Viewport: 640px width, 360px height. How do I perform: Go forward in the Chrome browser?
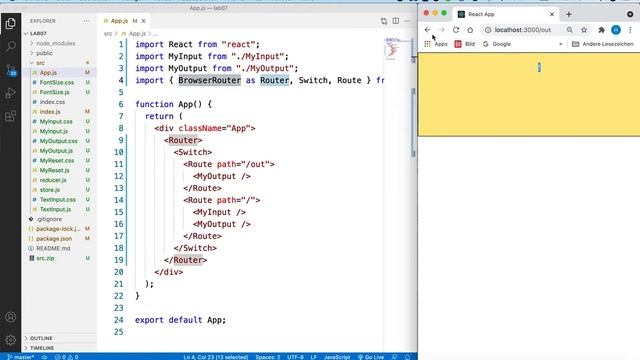click(442, 30)
